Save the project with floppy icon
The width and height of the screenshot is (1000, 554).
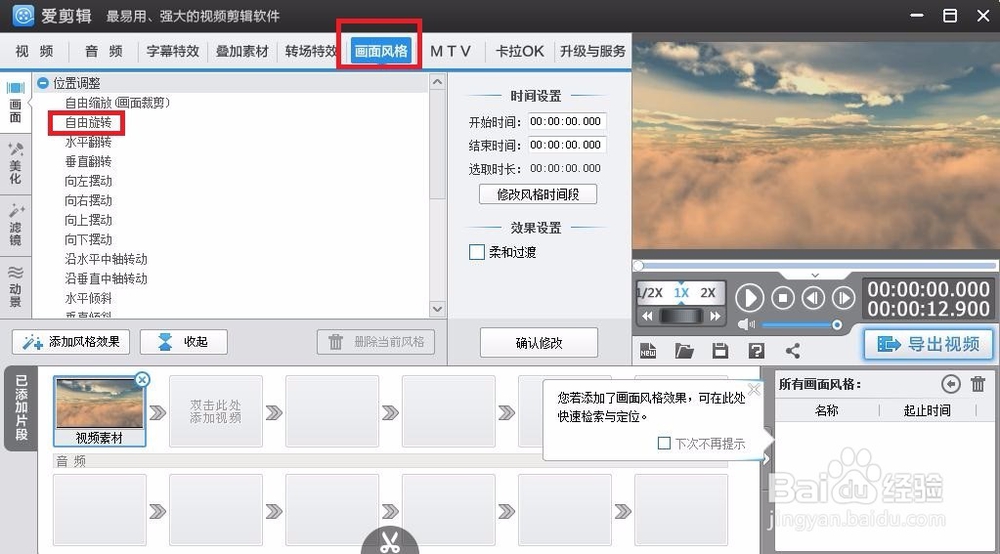(721, 351)
